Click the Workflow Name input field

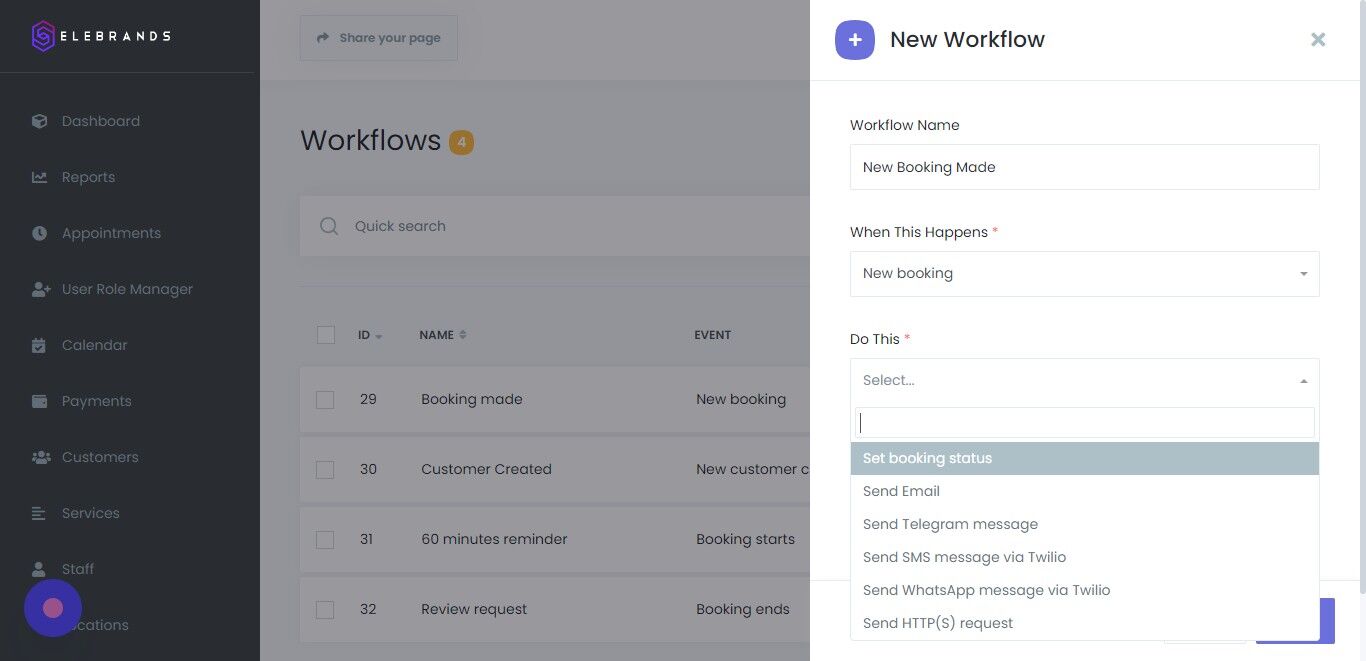[x=1085, y=167]
